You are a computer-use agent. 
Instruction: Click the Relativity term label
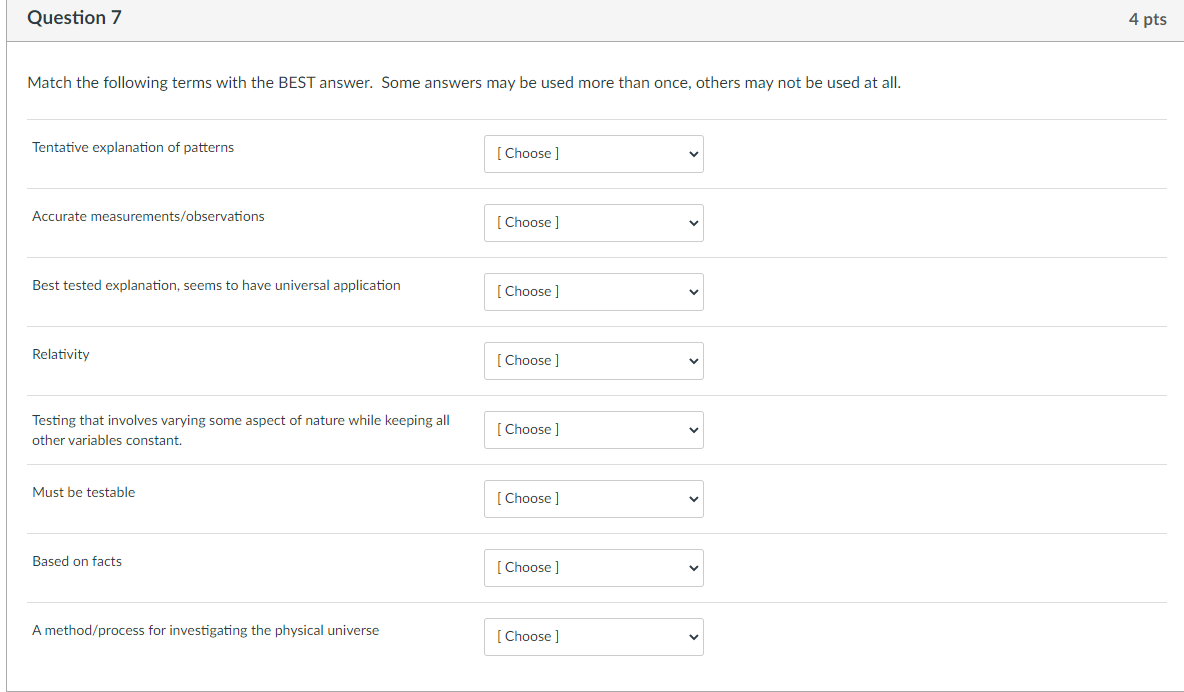(x=60, y=354)
